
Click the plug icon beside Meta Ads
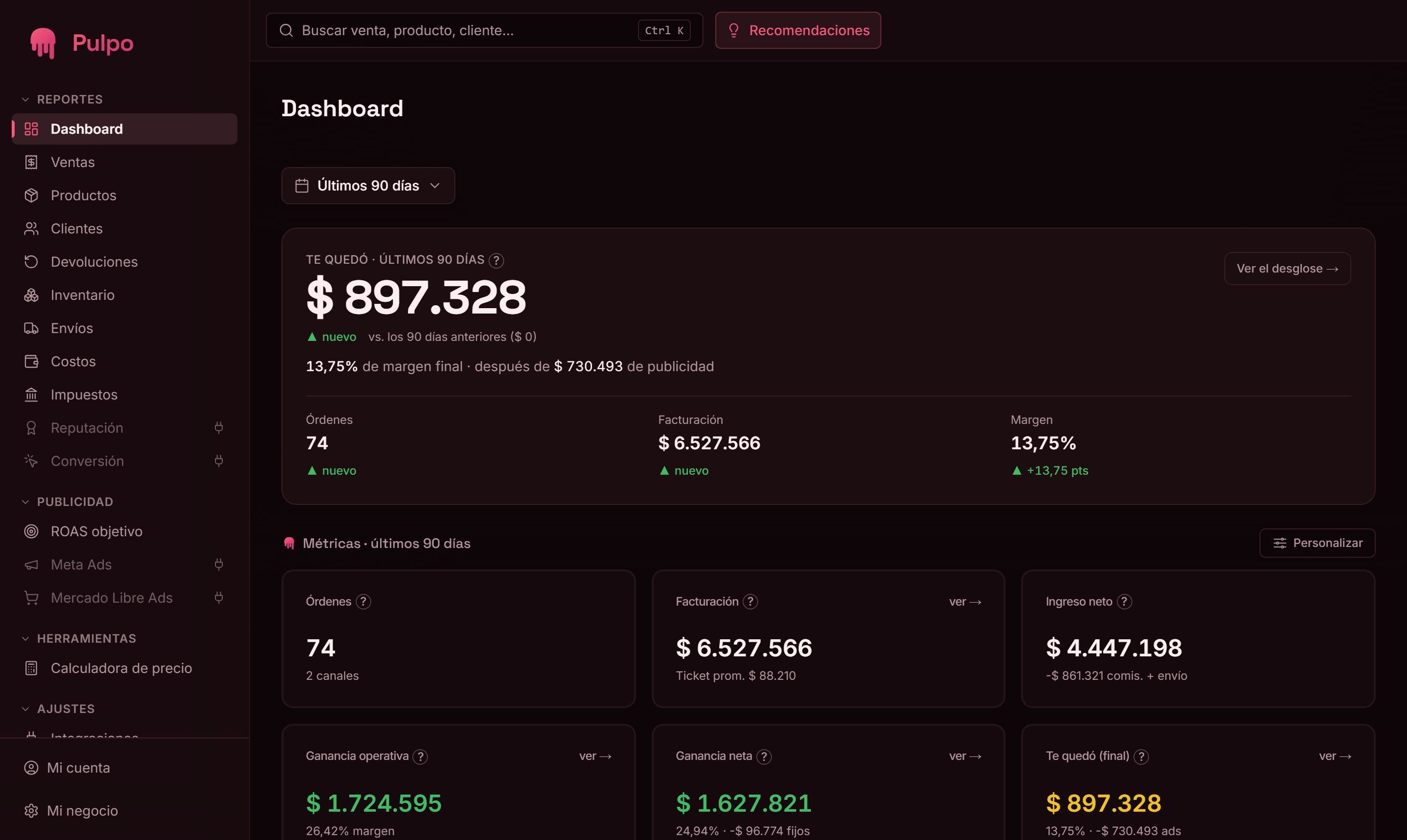tap(218, 565)
